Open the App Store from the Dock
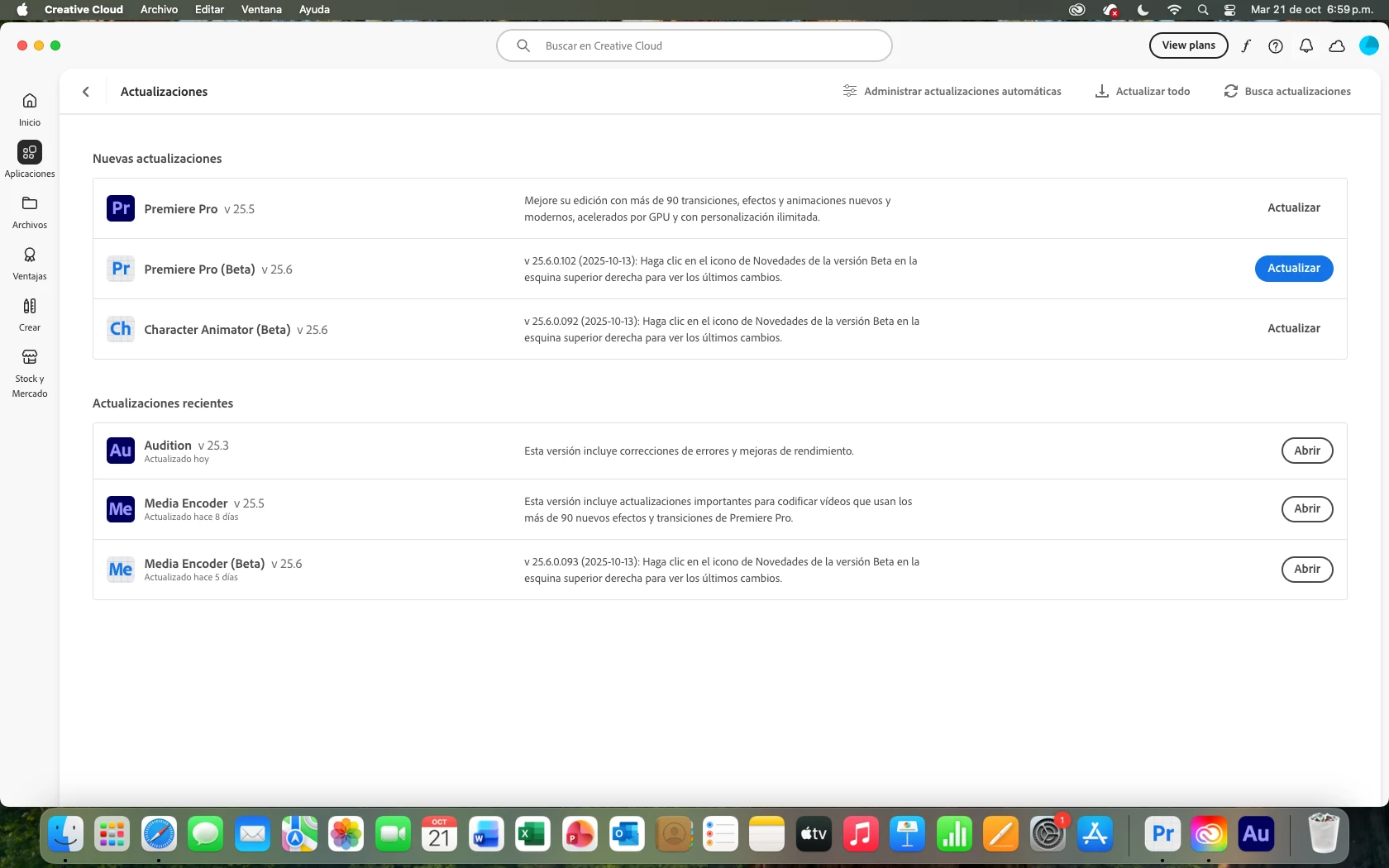Image resolution: width=1389 pixels, height=868 pixels. (1095, 834)
